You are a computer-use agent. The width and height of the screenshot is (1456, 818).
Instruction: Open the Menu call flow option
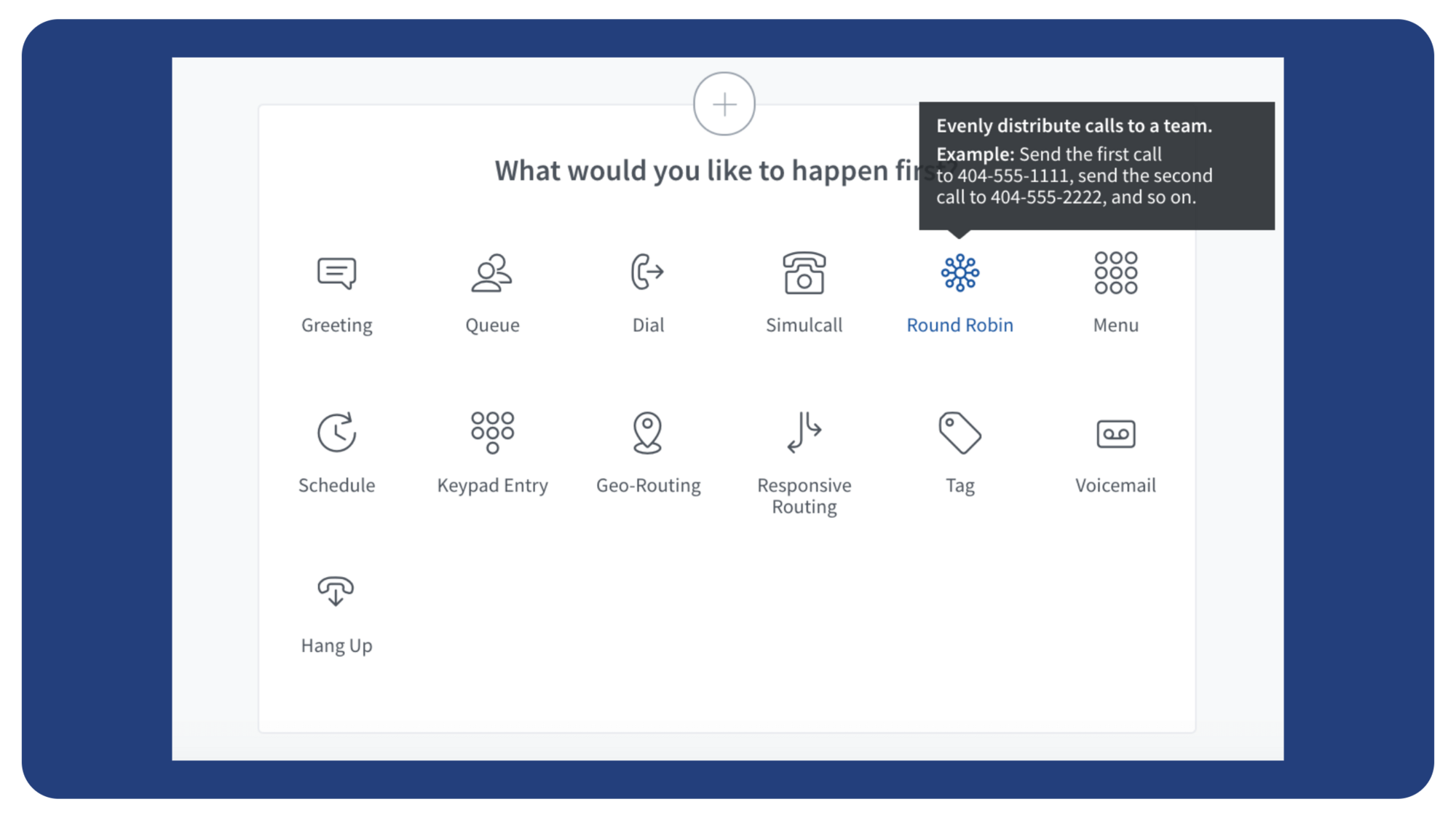tap(1114, 290)
